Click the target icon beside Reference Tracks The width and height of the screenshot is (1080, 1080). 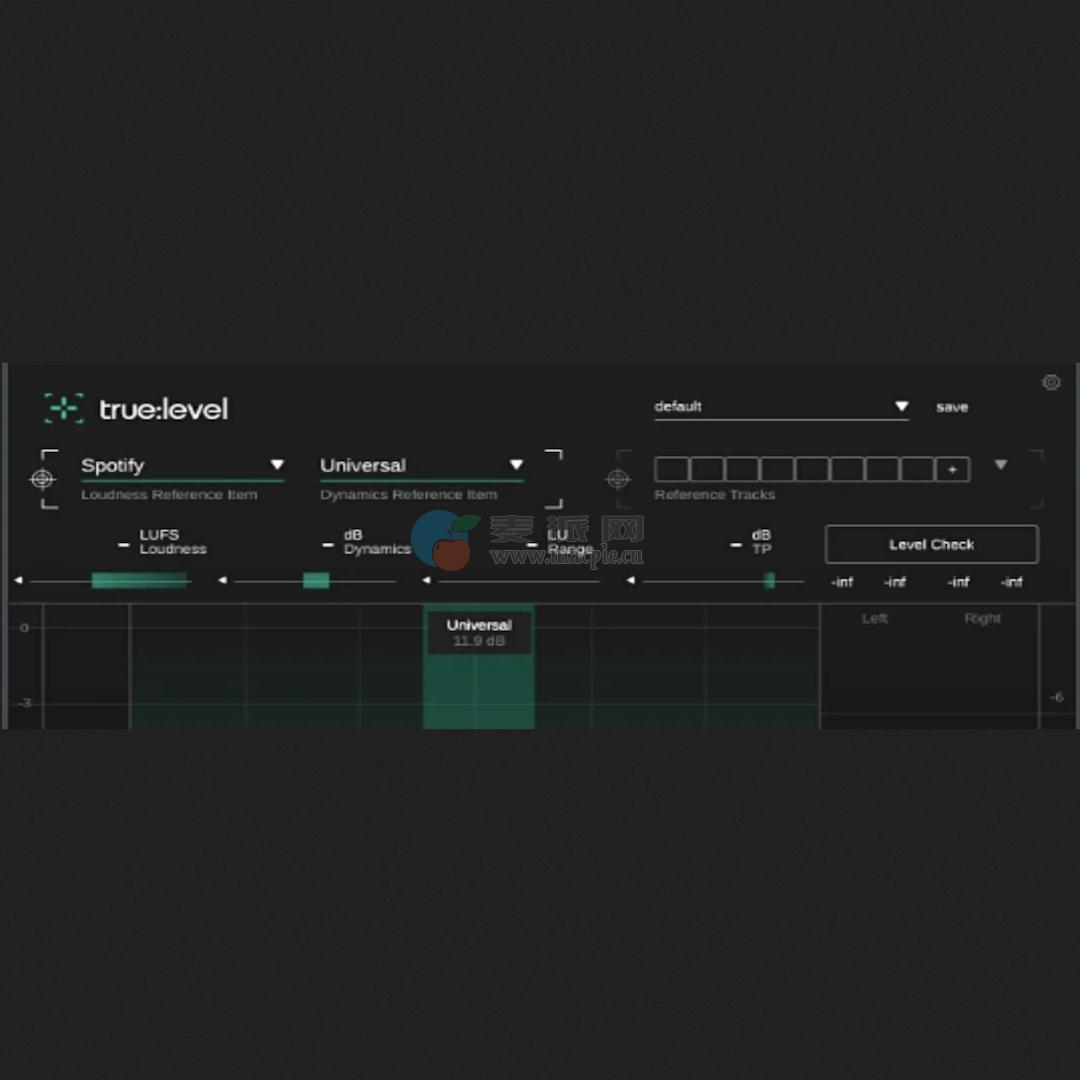[x=619, y=479]
